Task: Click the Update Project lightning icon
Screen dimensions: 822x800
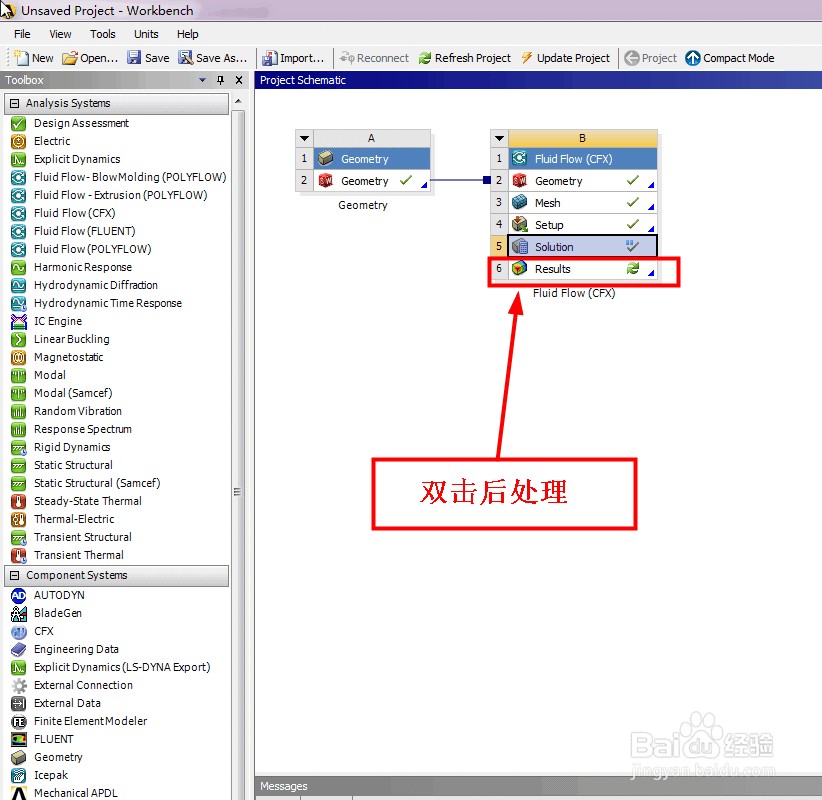Action: [526, 58]
